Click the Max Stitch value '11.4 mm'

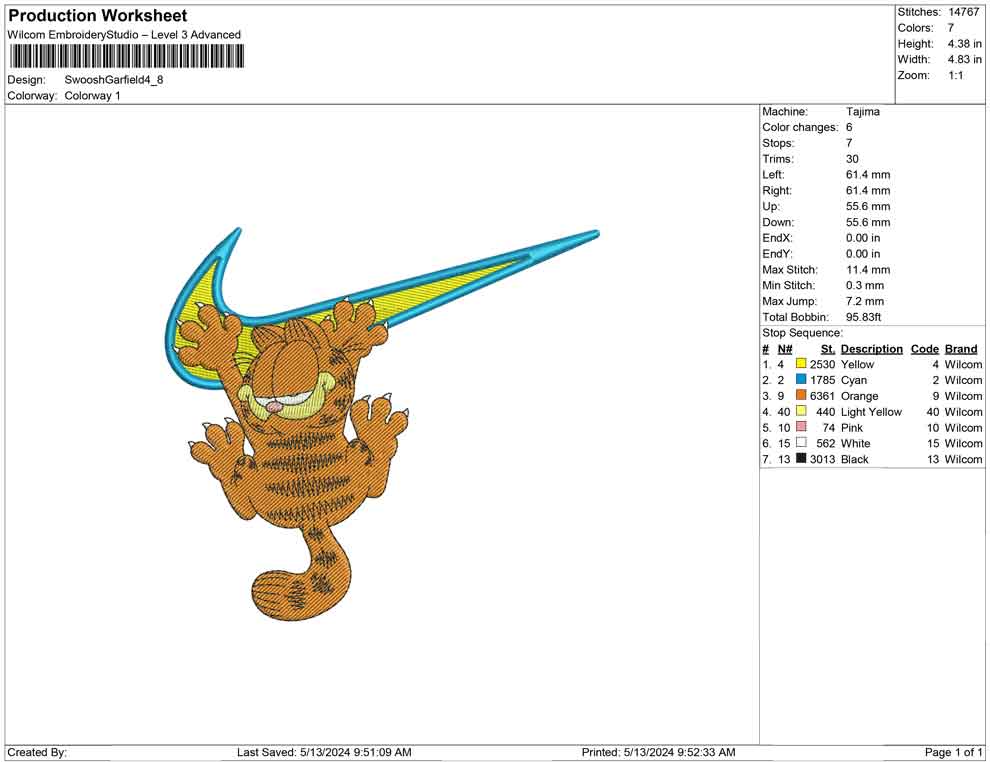868,270
